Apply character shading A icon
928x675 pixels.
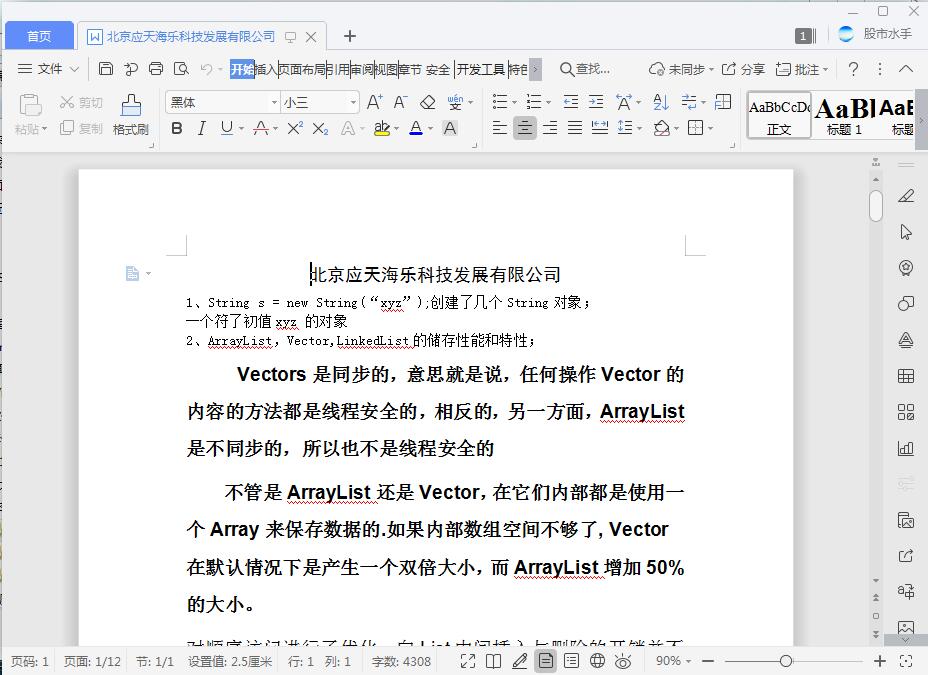[450, 128]
